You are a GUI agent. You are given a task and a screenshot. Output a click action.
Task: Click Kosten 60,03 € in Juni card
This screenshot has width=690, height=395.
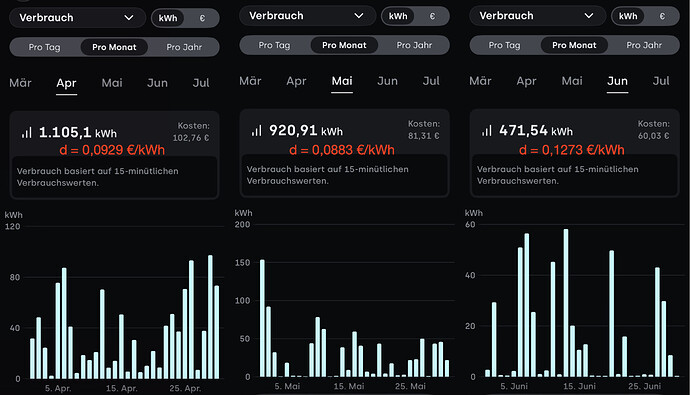(x=653, y=130)
